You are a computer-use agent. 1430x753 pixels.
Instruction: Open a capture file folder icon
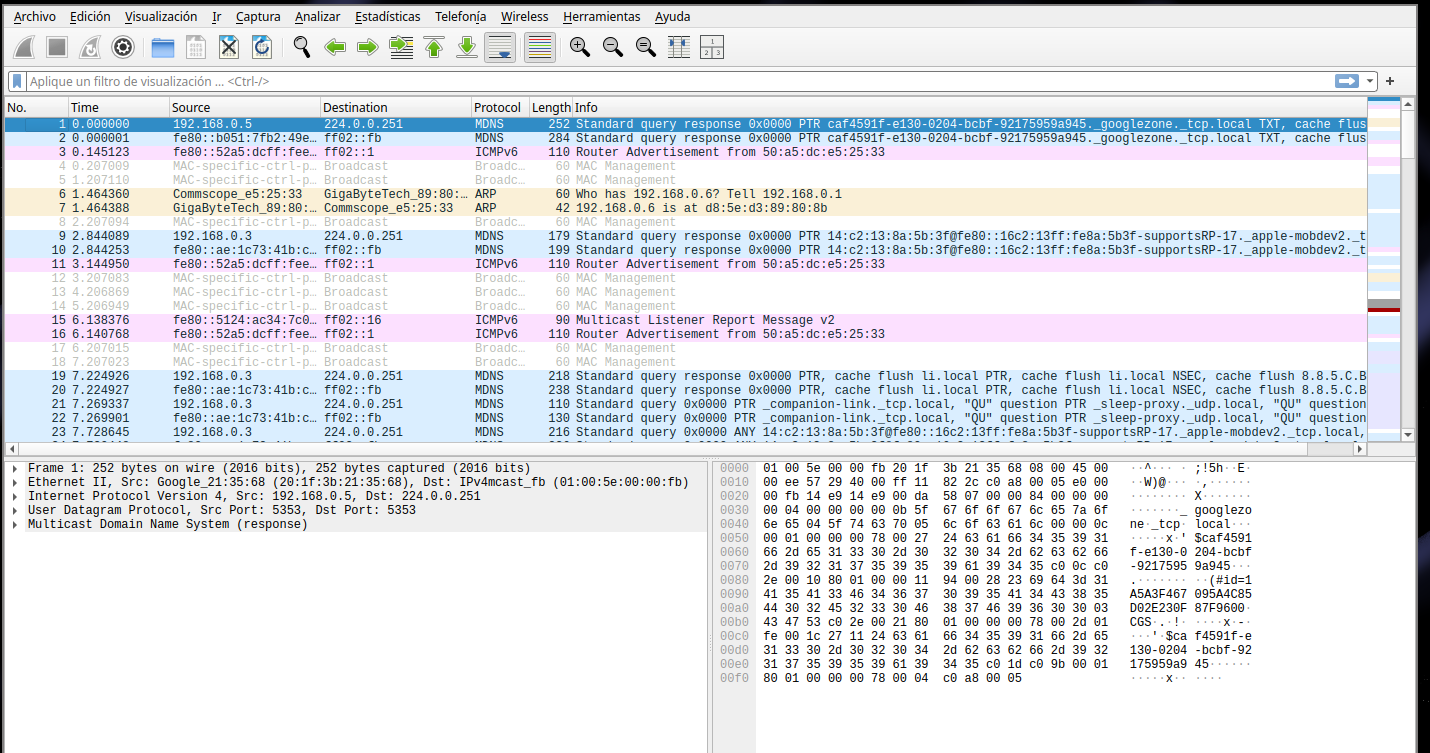[163, 47]
